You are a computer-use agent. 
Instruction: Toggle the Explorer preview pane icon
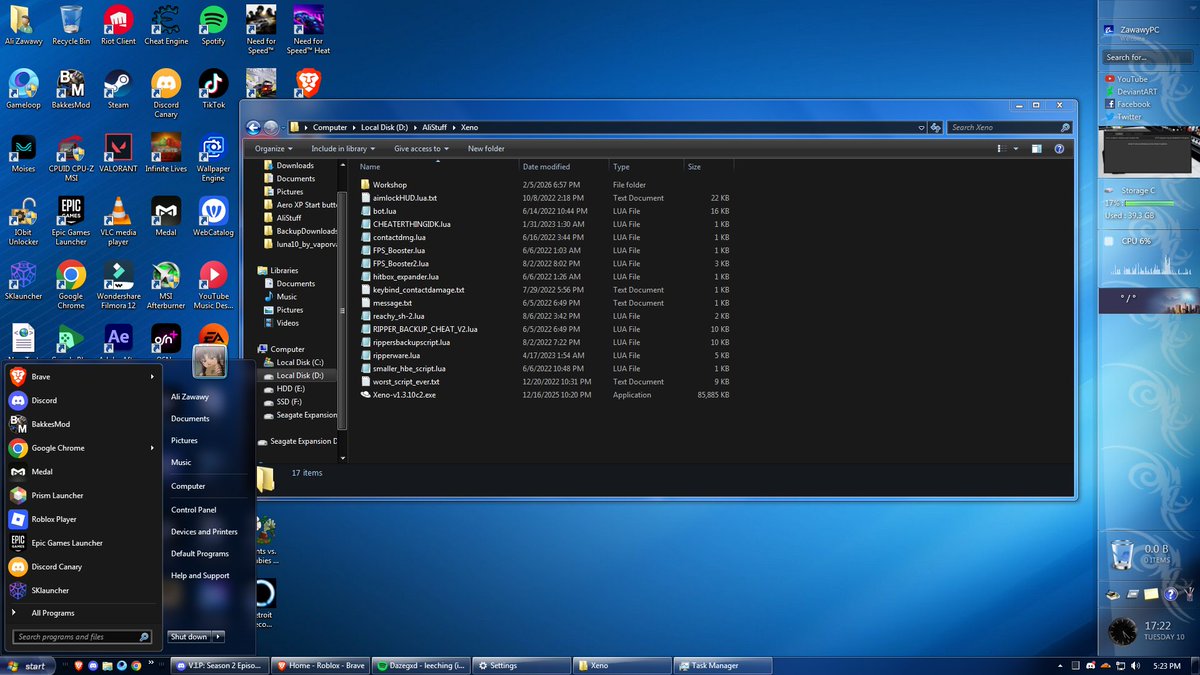[x=1036, y=148]
